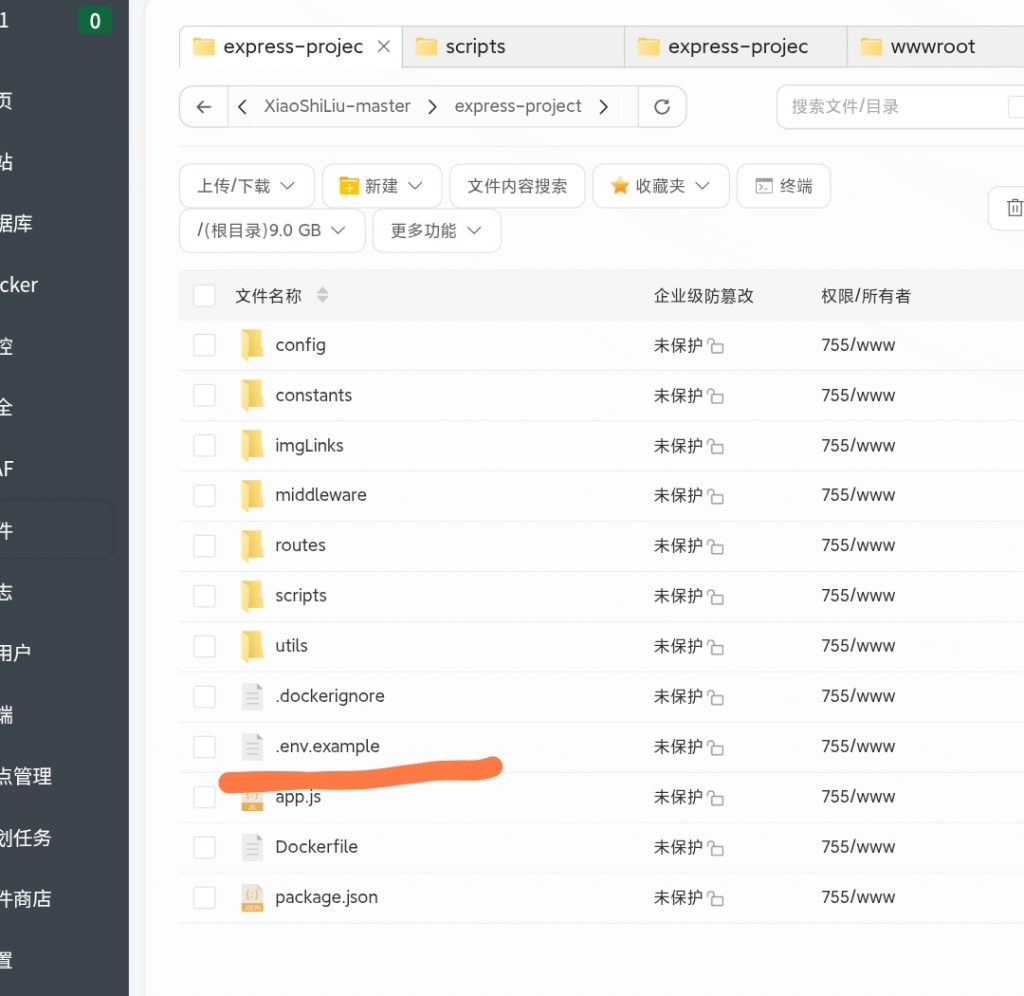Click the back arrow navigation button
The width and height of the screenshot is (1024, 996).
(204, 107)
